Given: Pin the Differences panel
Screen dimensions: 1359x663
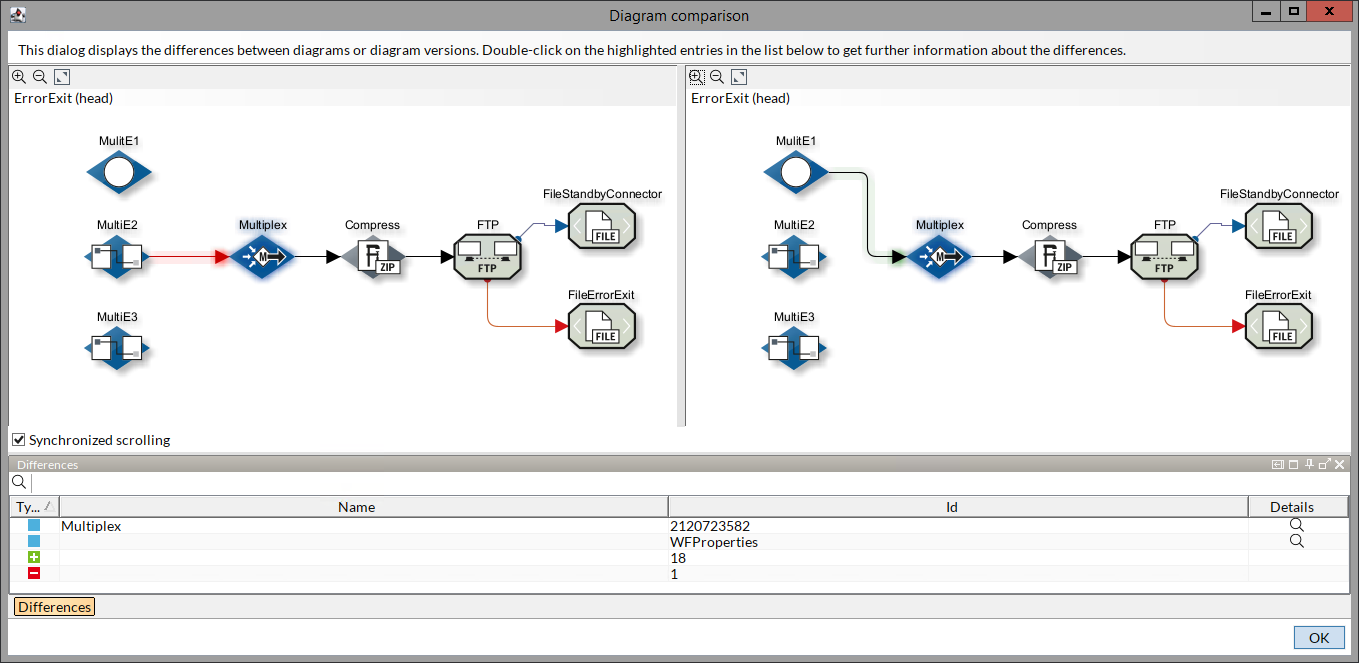Looking at the screenshot, I should (1309, 464).
